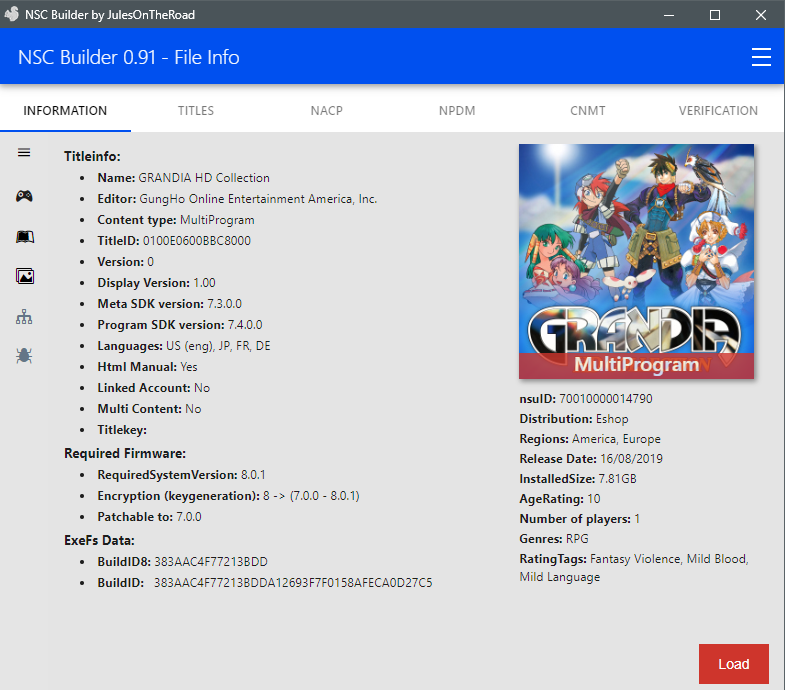
Task: Select the Html Manual Yes entry
Action: pos(147,367)
